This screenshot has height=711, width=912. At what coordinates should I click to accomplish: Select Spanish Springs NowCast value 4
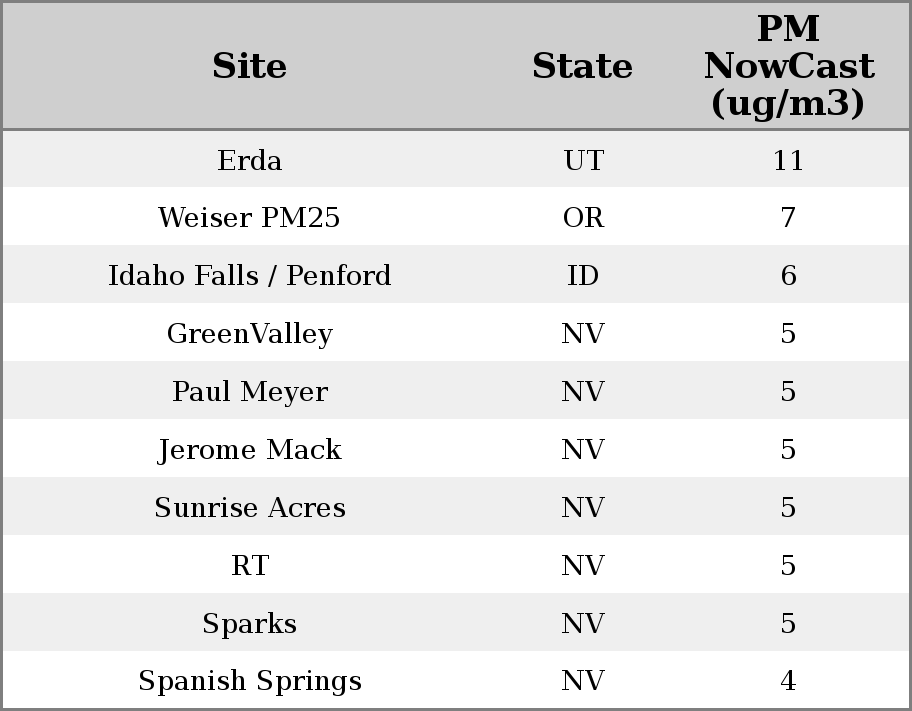(x=788, y=681)
